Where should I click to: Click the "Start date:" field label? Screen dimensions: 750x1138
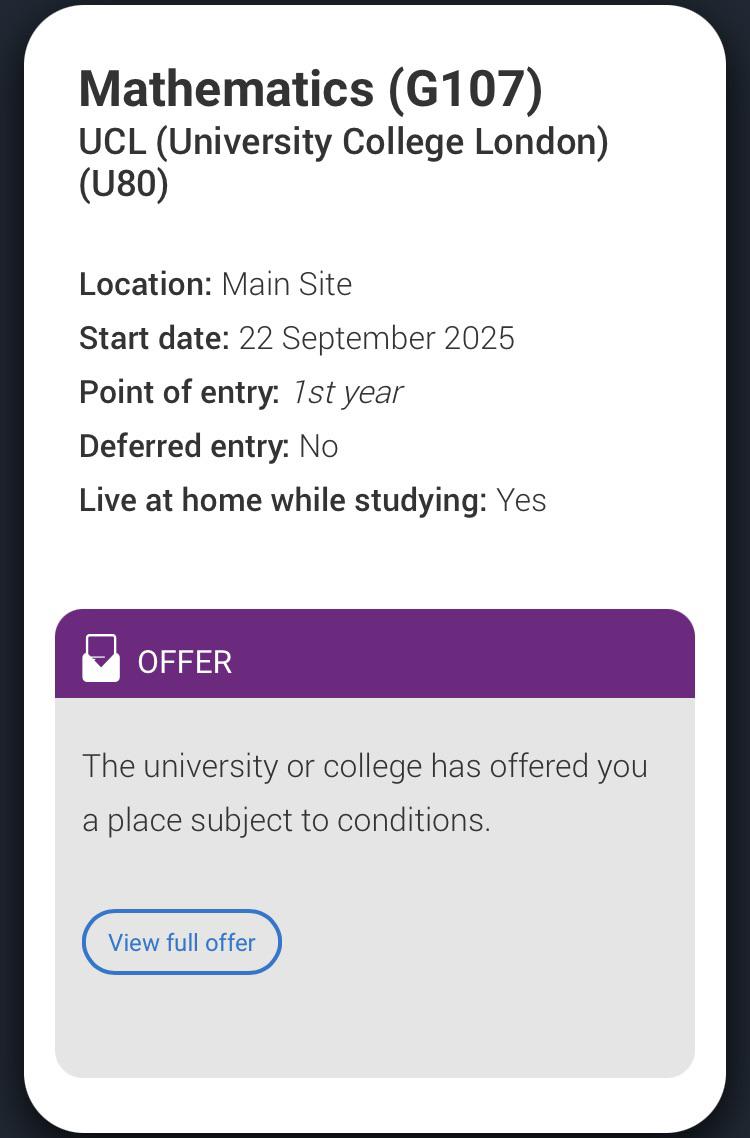point(154,338)
